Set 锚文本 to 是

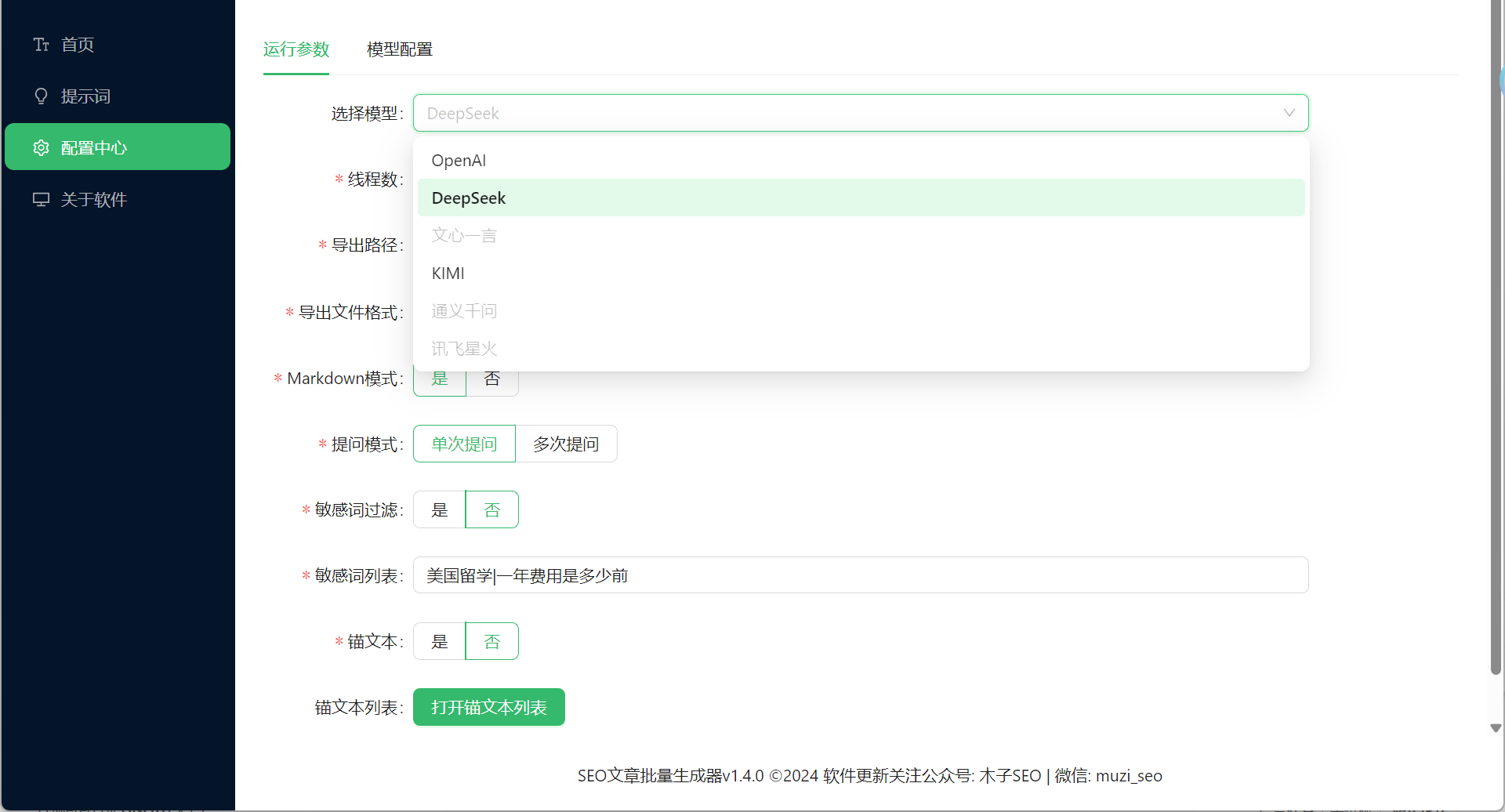click(440, 642)
